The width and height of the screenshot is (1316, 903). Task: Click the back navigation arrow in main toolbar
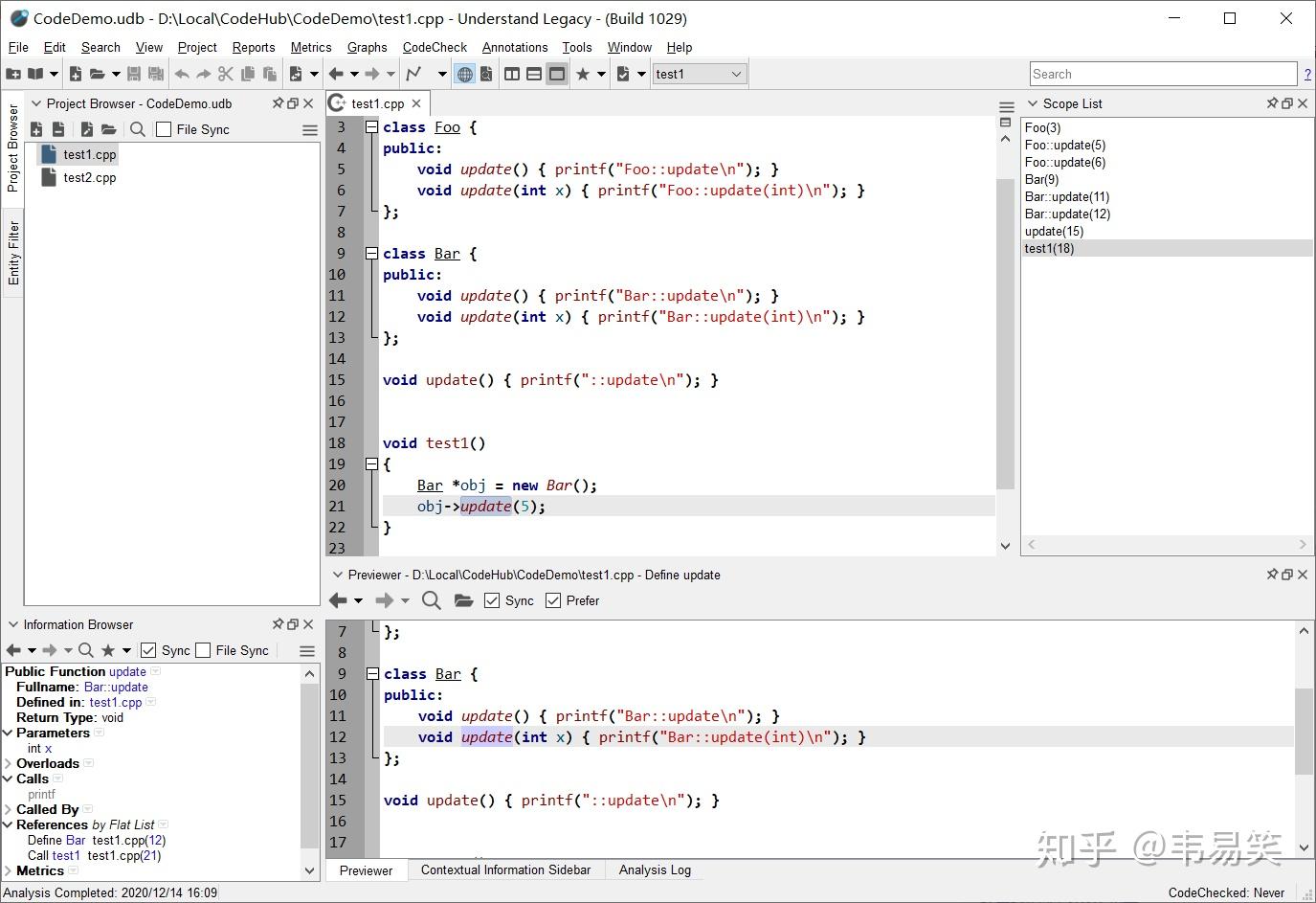(x=336, y=74)
